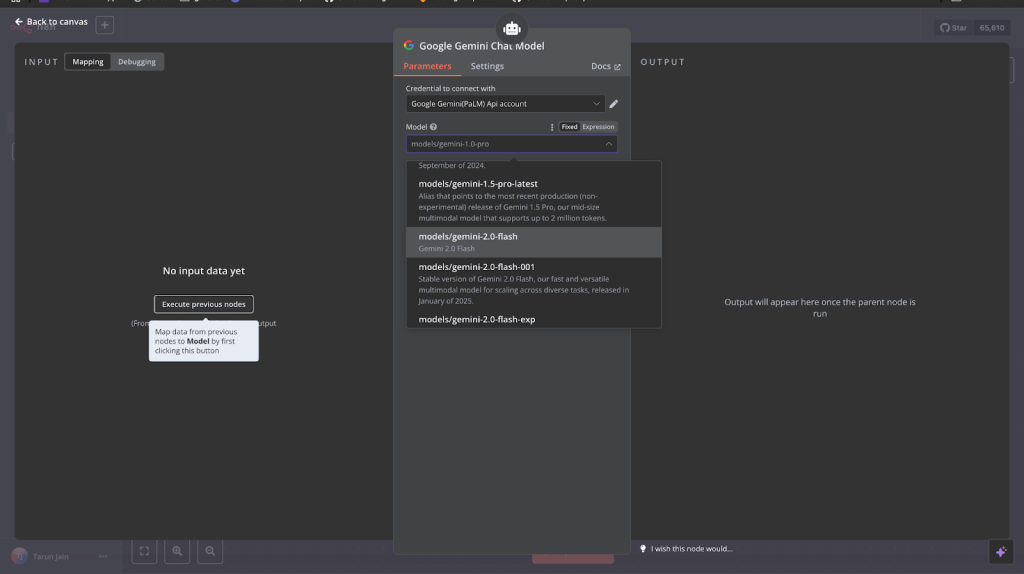Switch input view to Mapping
The width and height of the screenshot is (1024, 574).
click(x=88, y=61)
